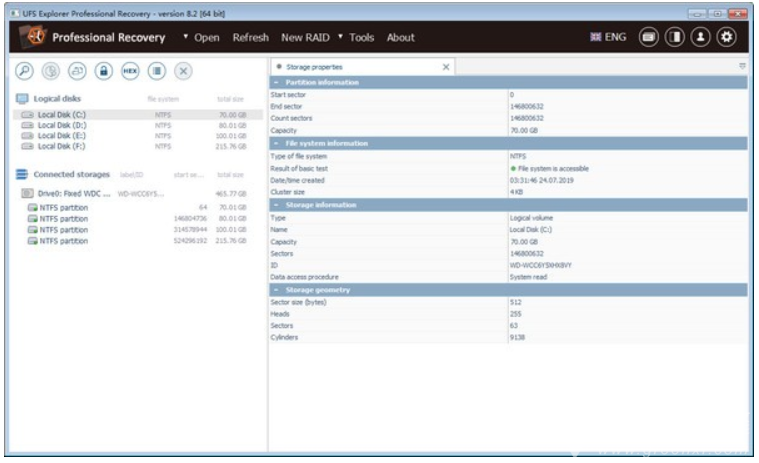Click the third round toolbar icon
Image resolution: width=759 pixels, height=463 pixels.
coord(77,71)
